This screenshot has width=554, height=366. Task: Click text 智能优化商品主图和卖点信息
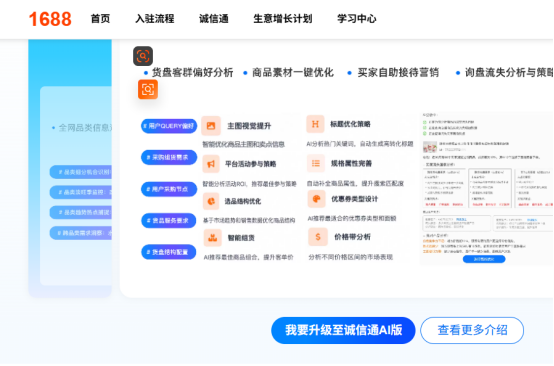243,144
